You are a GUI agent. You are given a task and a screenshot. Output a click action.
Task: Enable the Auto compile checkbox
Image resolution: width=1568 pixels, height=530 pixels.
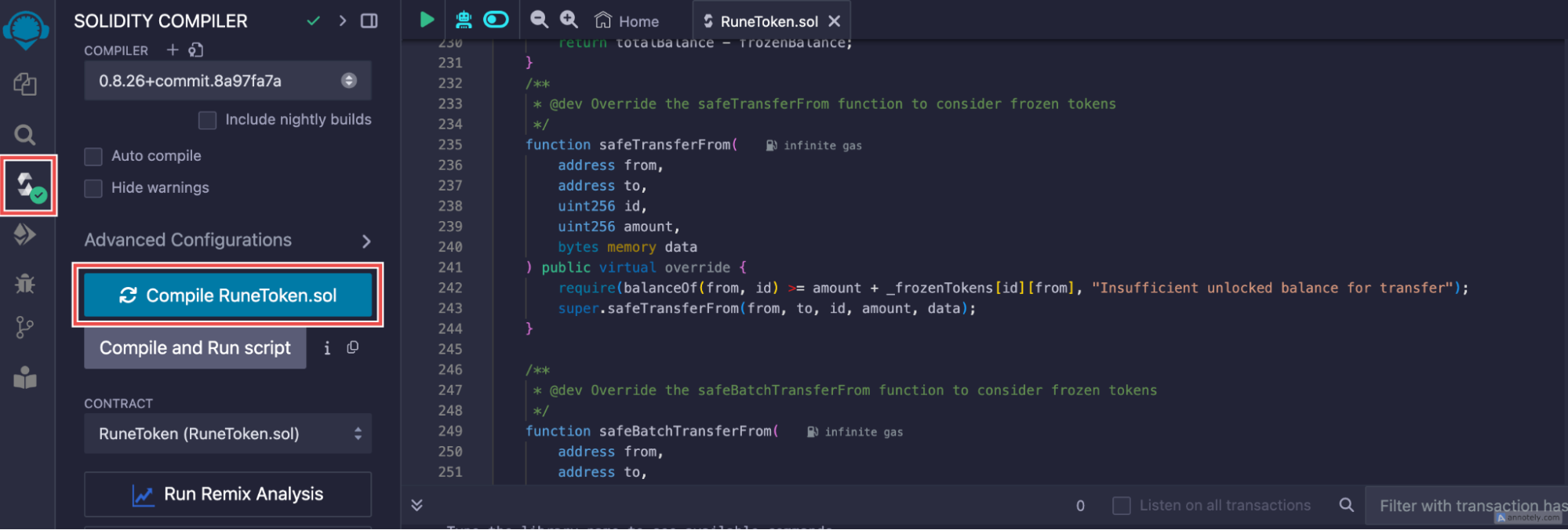point(93,157)
